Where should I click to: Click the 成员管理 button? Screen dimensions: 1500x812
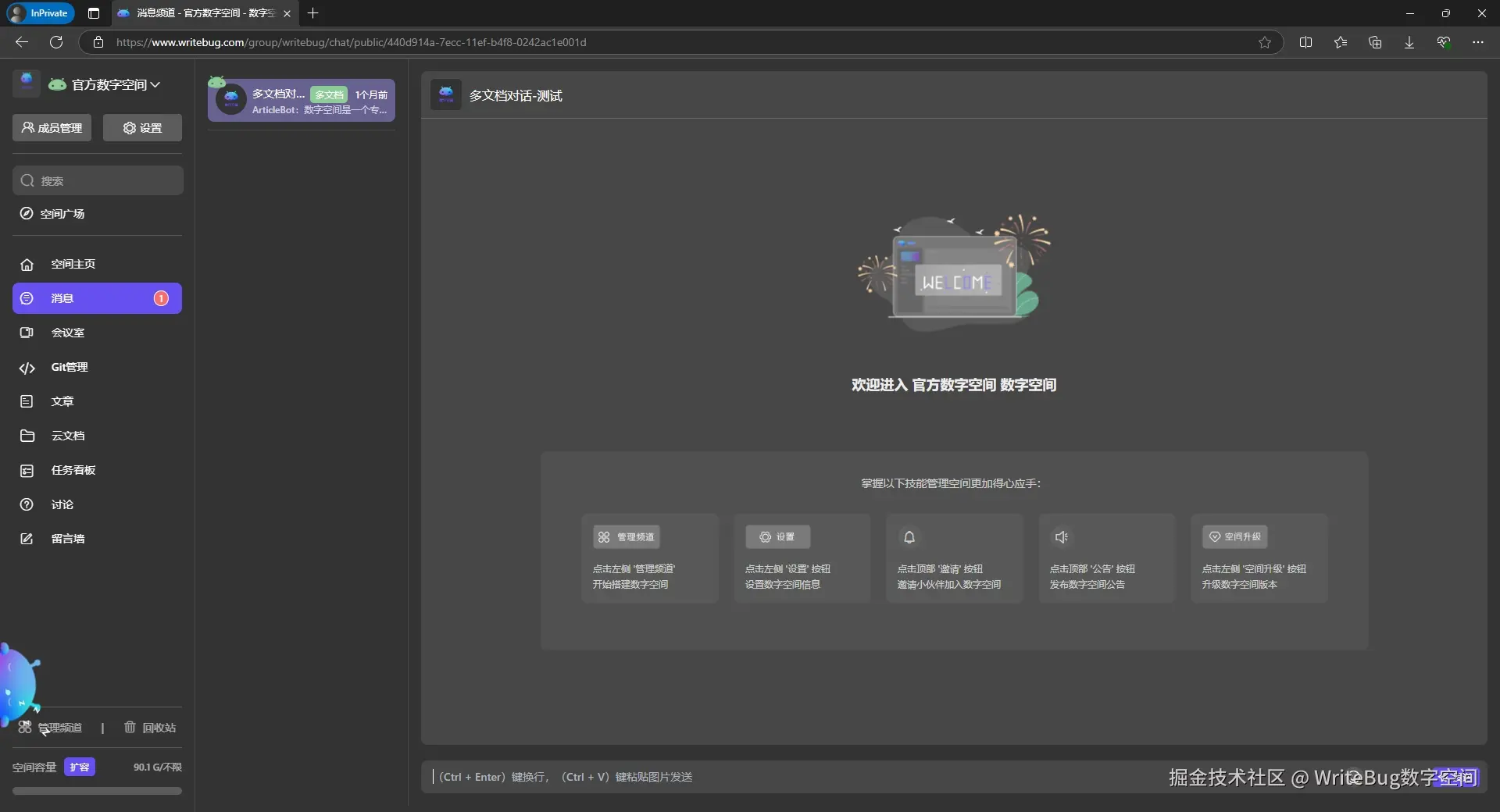coord(52,128)
